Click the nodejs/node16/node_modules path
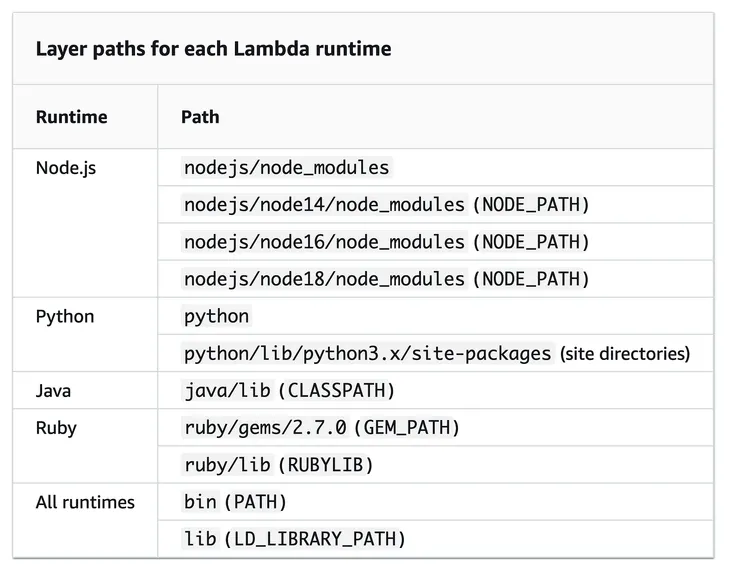The image size is (740, 565). tap(325, 242)
